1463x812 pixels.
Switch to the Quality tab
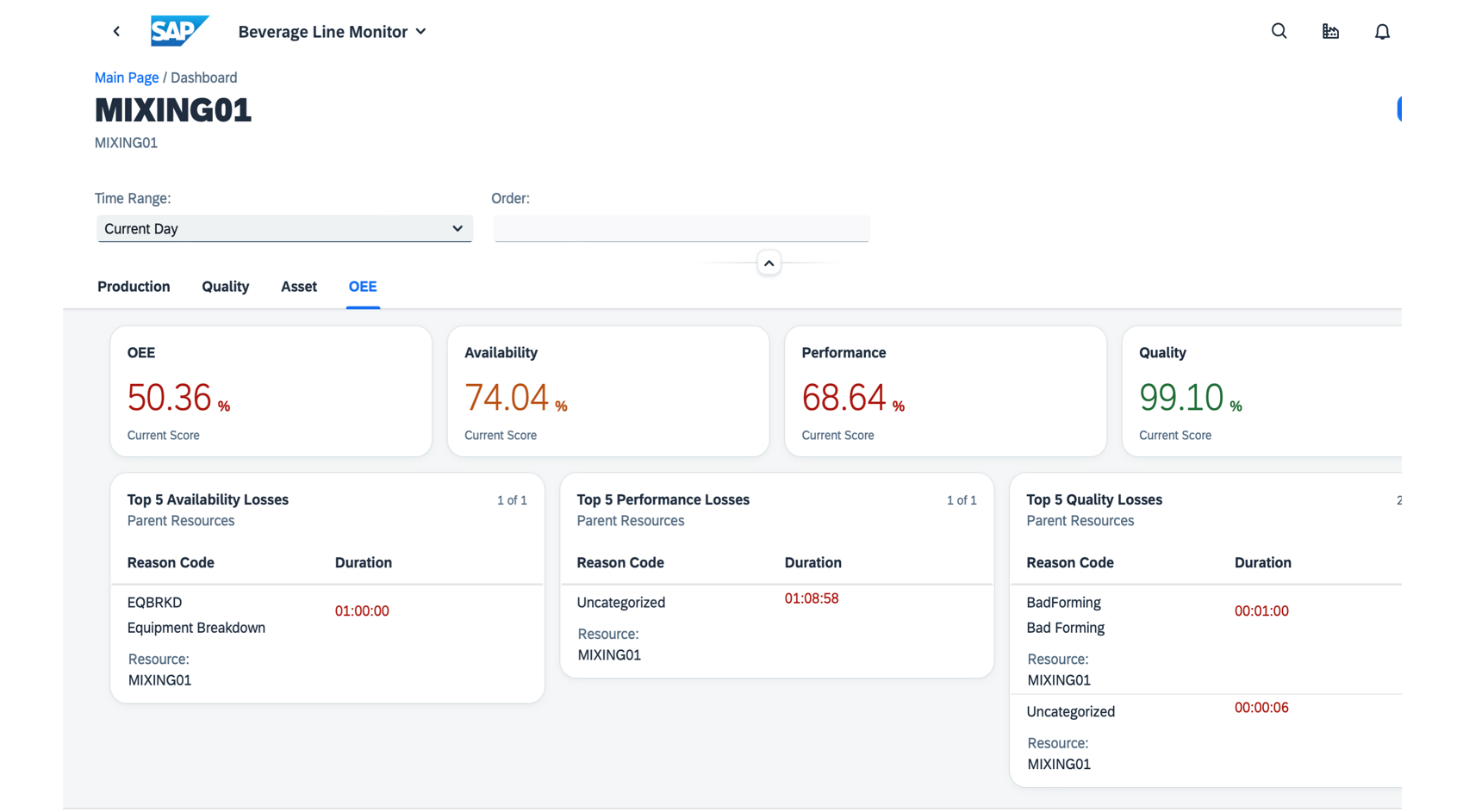point(225,287)
